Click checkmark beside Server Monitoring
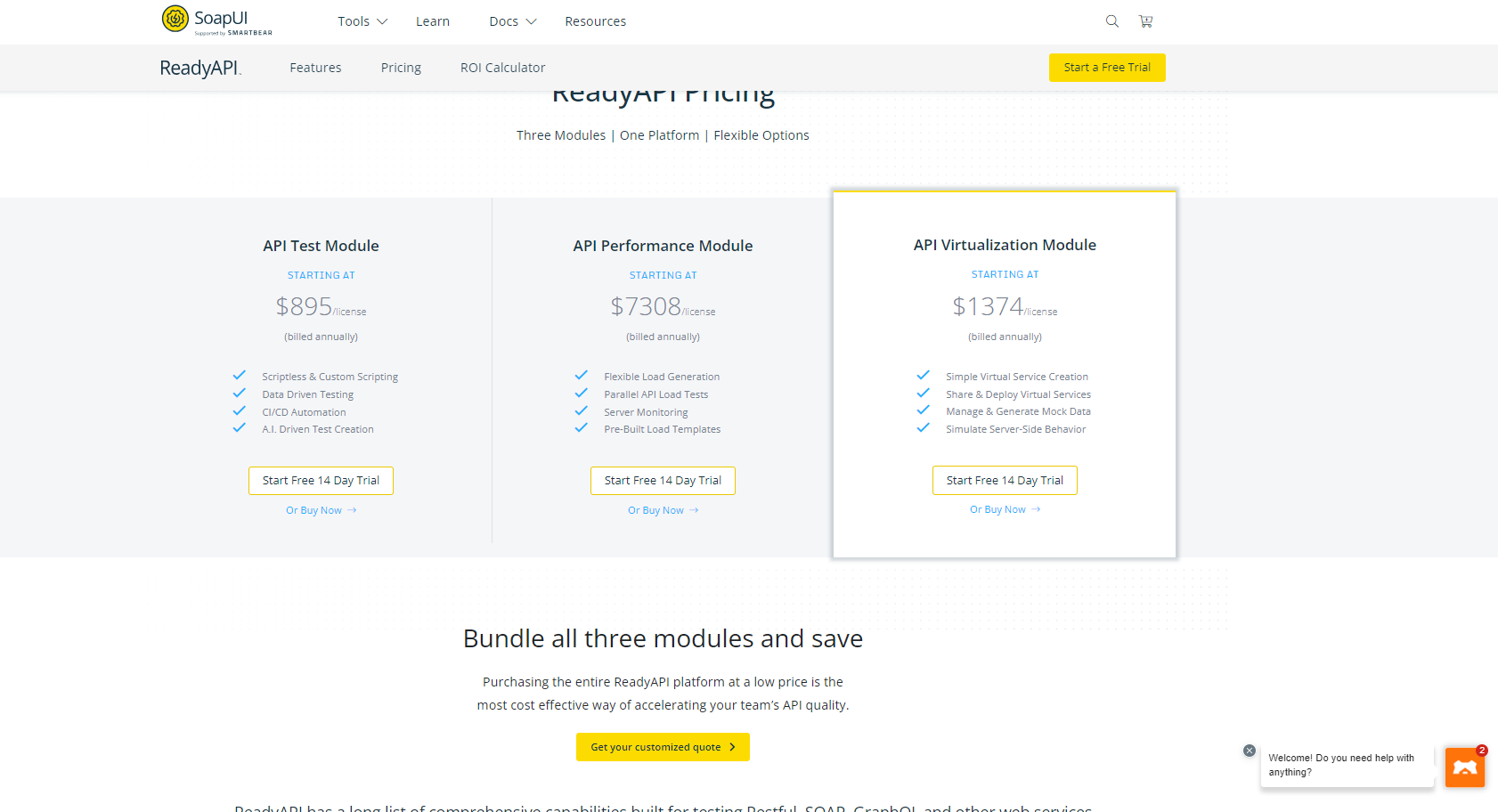This screenshot has height=812, width=1498. coord(581,411)
